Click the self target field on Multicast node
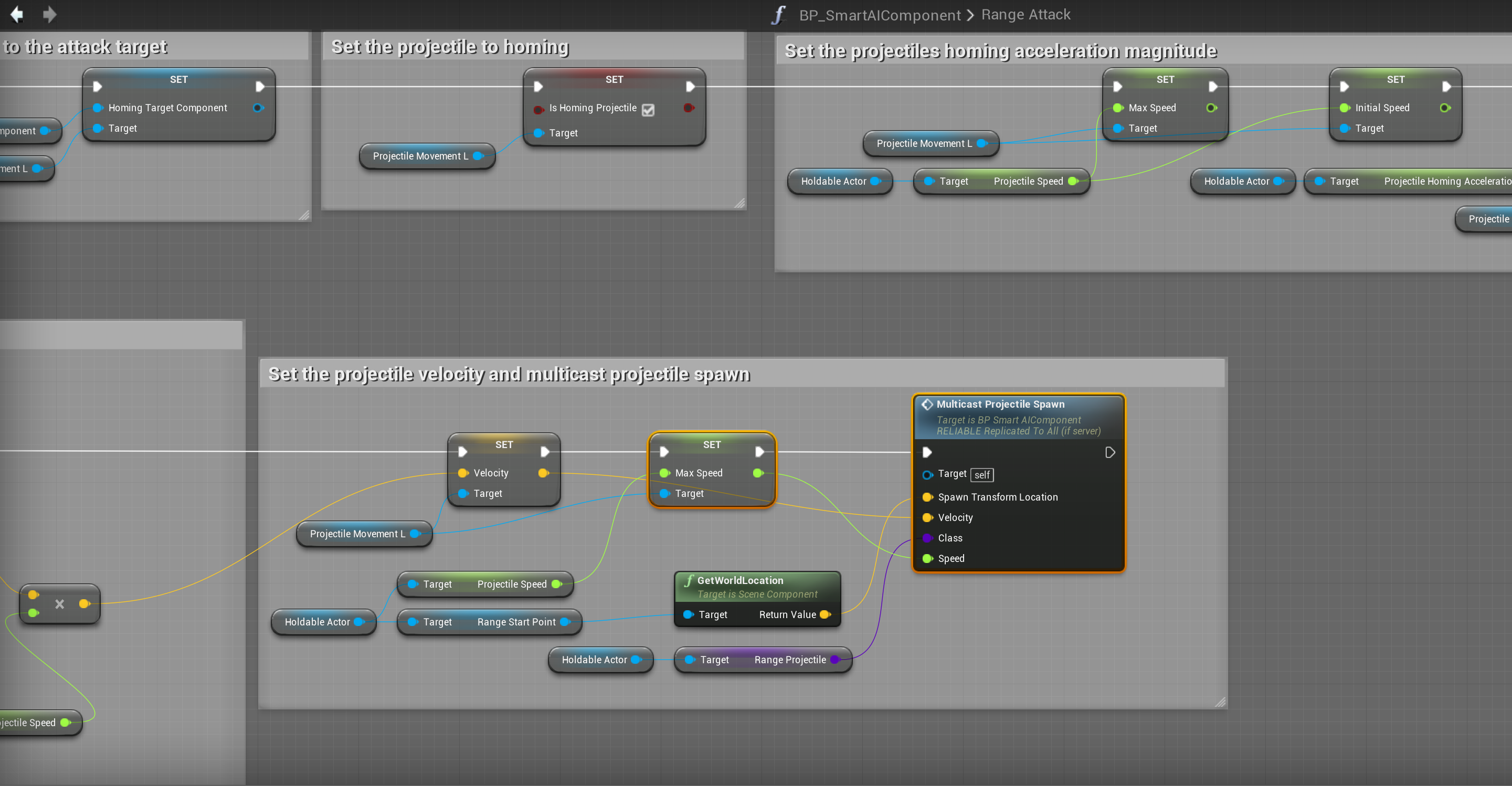The image size is (1512, 786). point(981,475)
